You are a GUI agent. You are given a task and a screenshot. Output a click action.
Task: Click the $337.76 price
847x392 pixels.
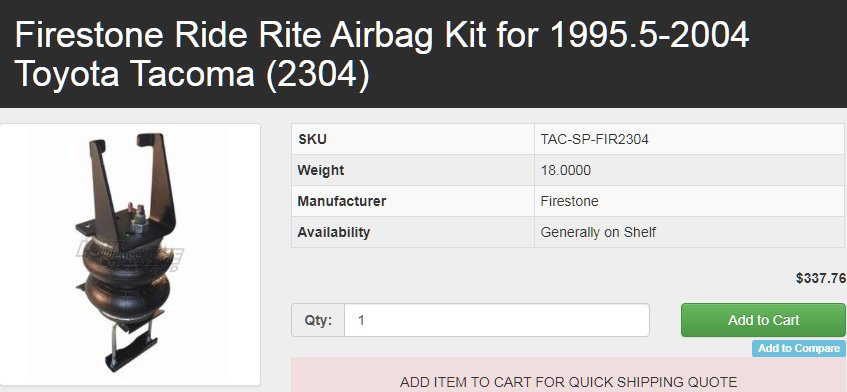coord(821,278)
